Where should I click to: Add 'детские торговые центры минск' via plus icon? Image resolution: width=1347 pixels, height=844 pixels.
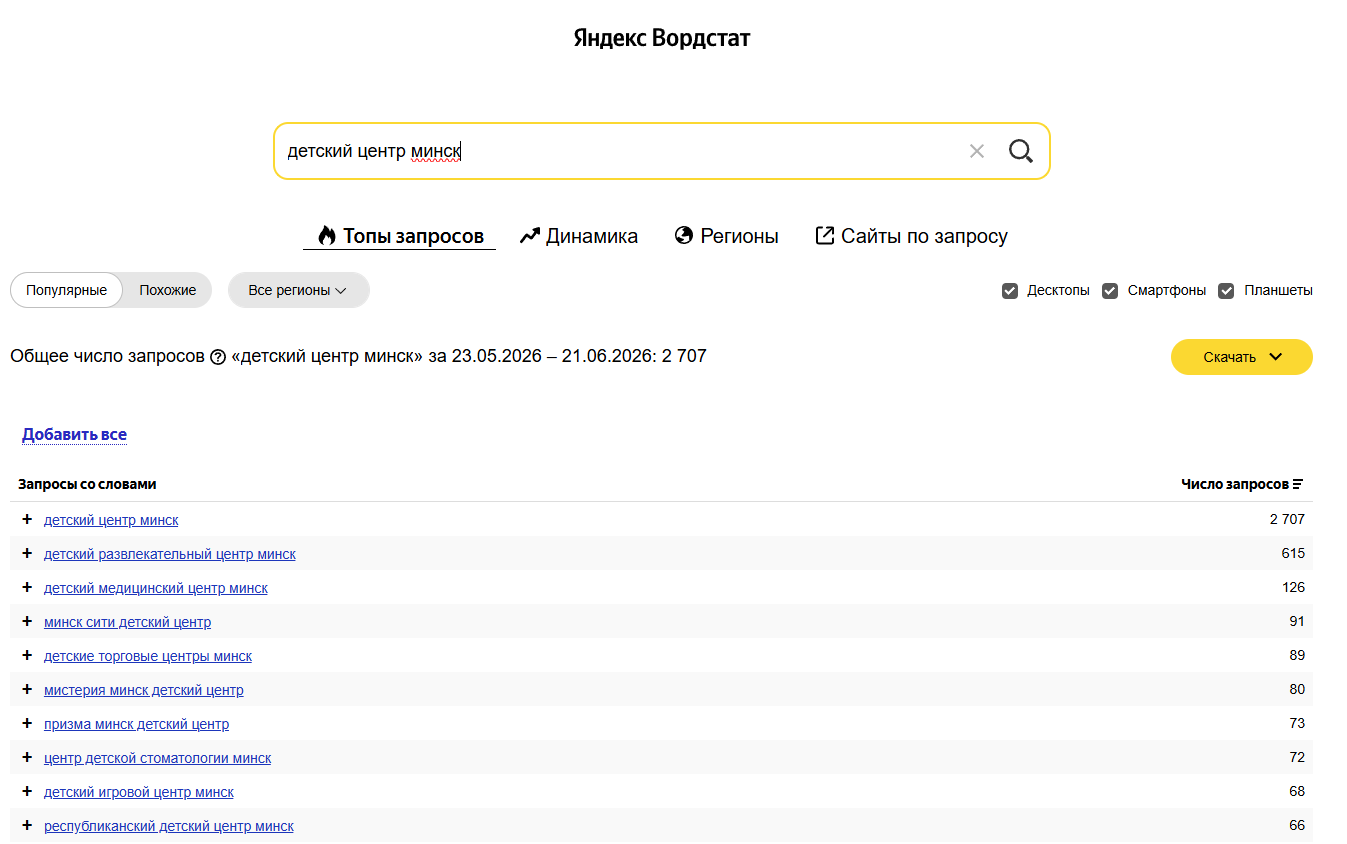tap(27, 655)
